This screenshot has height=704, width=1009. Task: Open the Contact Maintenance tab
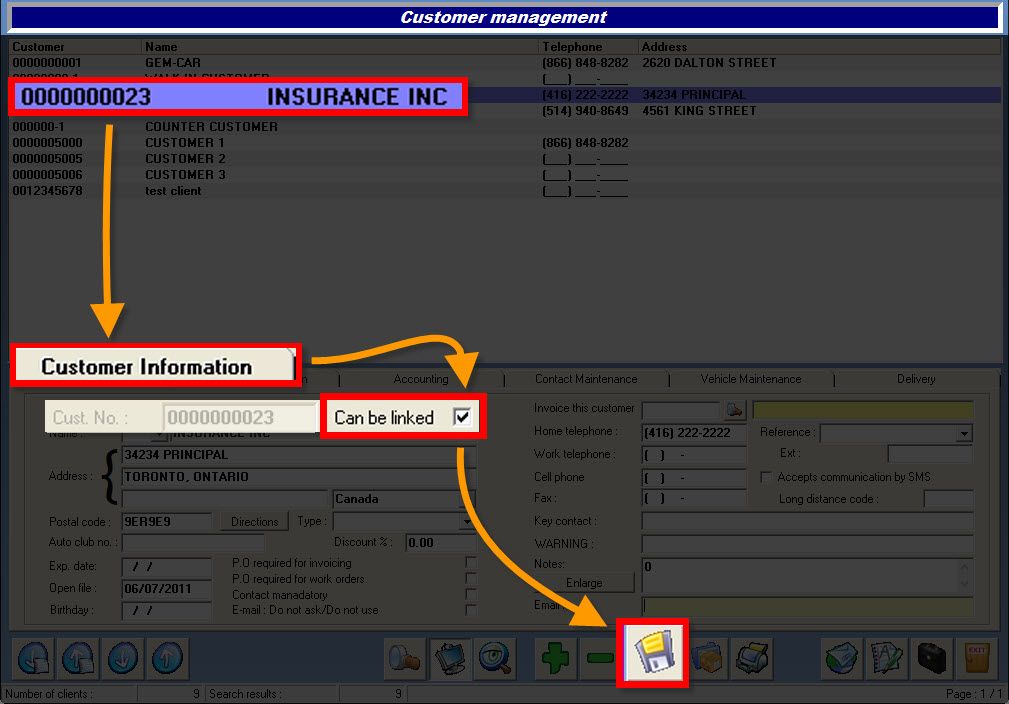point(586,379)
